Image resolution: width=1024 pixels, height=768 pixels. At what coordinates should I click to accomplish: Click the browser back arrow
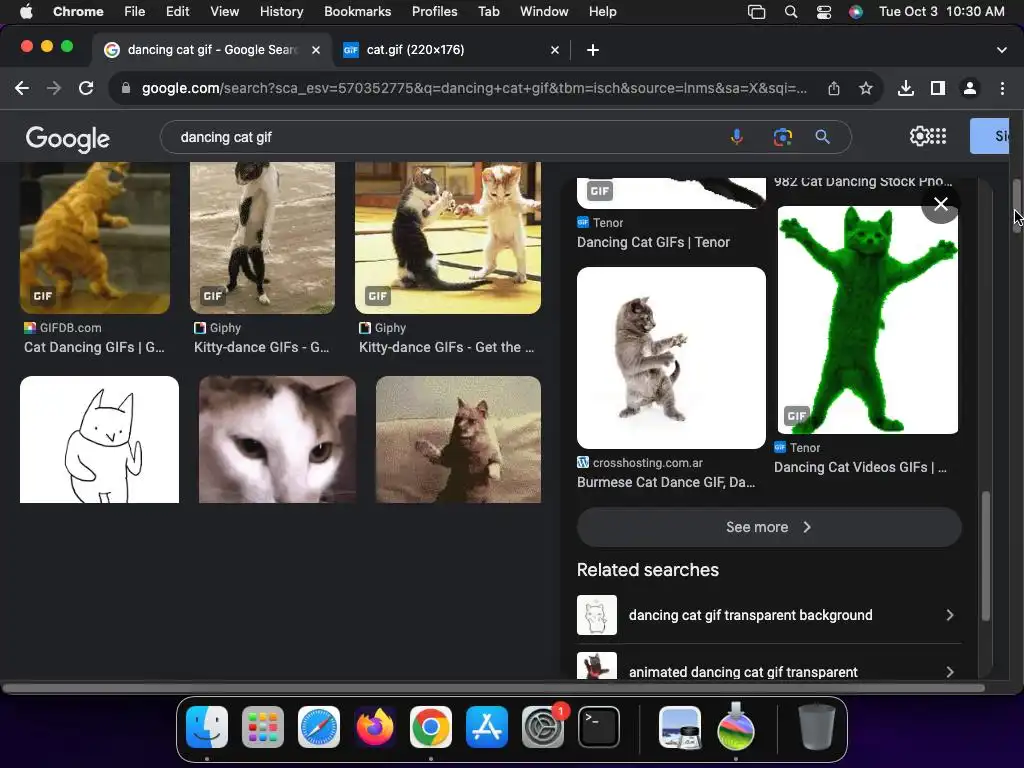click(x=22, y=88)
